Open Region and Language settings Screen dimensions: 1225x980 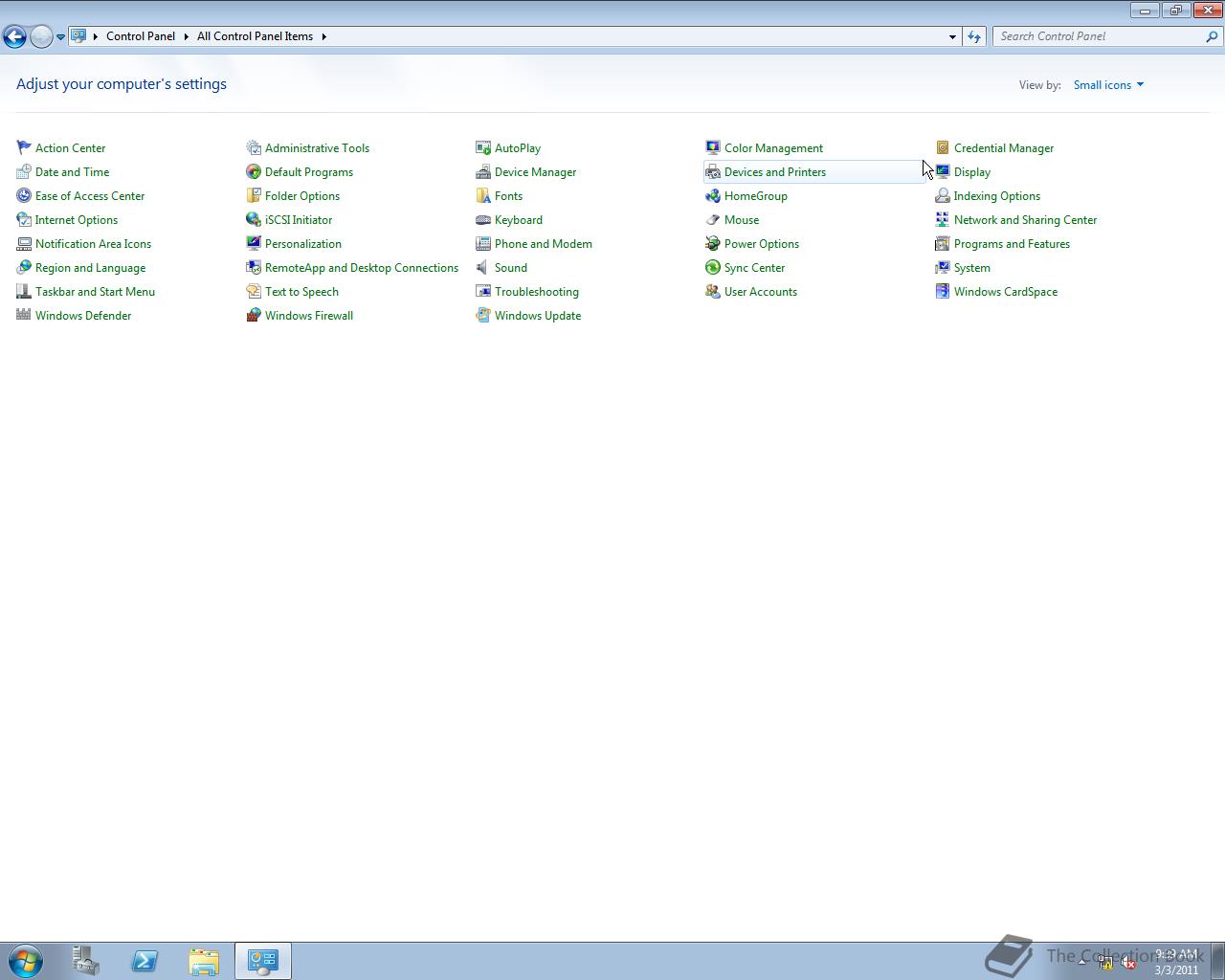[x=90, y=268]
